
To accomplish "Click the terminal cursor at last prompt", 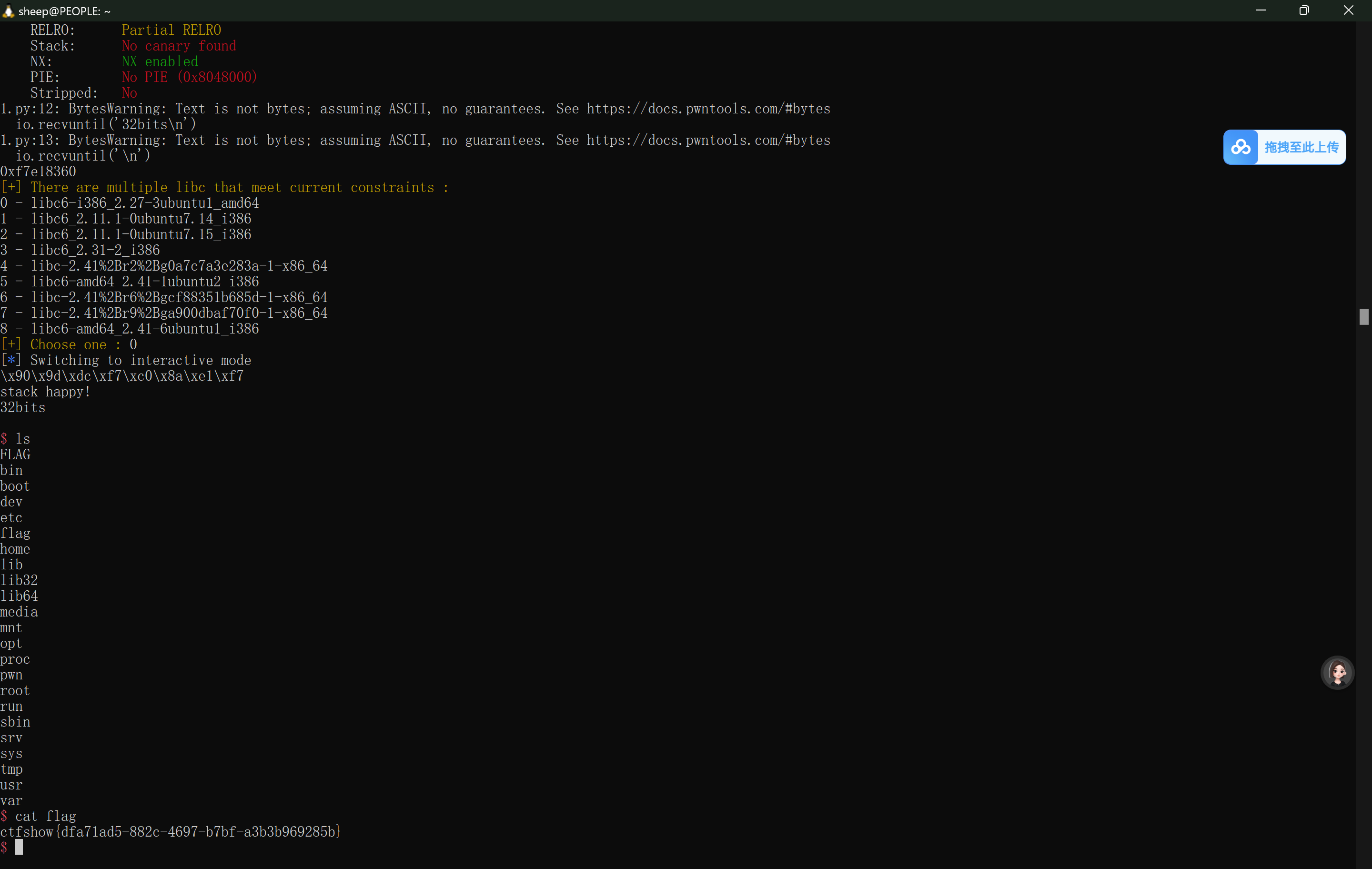I will pos(19,848).
